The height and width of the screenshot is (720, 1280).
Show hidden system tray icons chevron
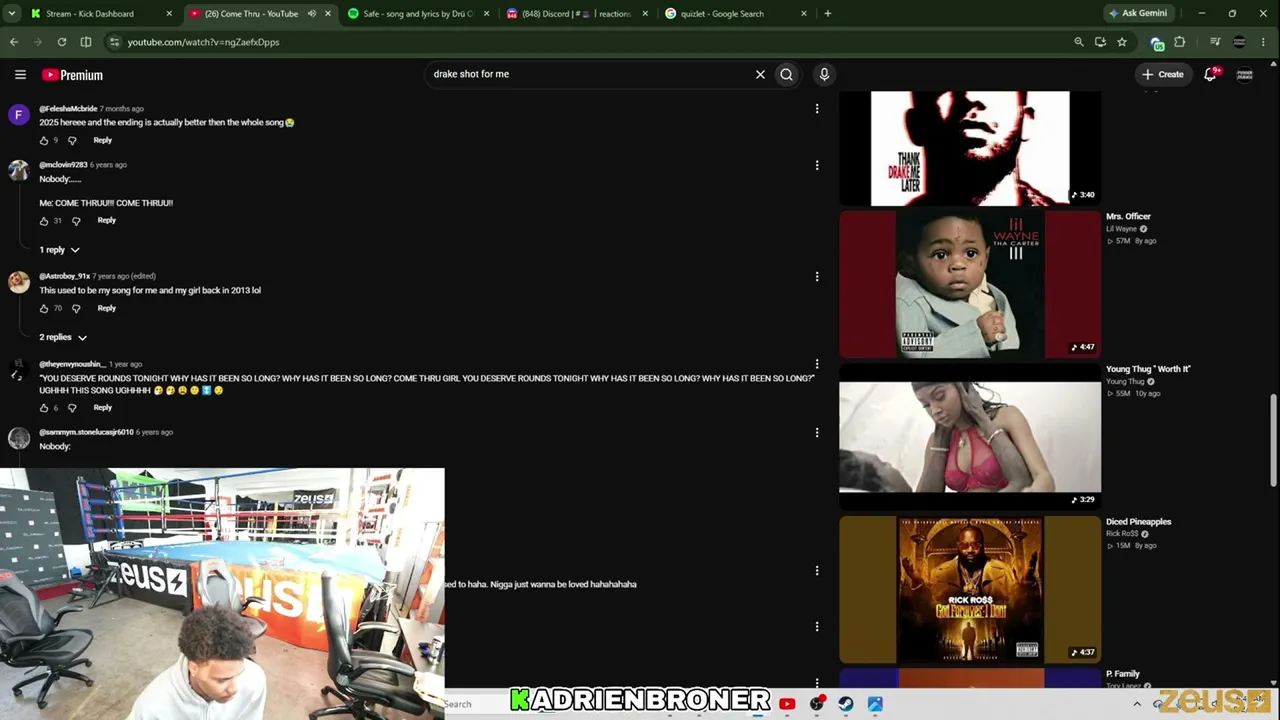[1137, 704]
